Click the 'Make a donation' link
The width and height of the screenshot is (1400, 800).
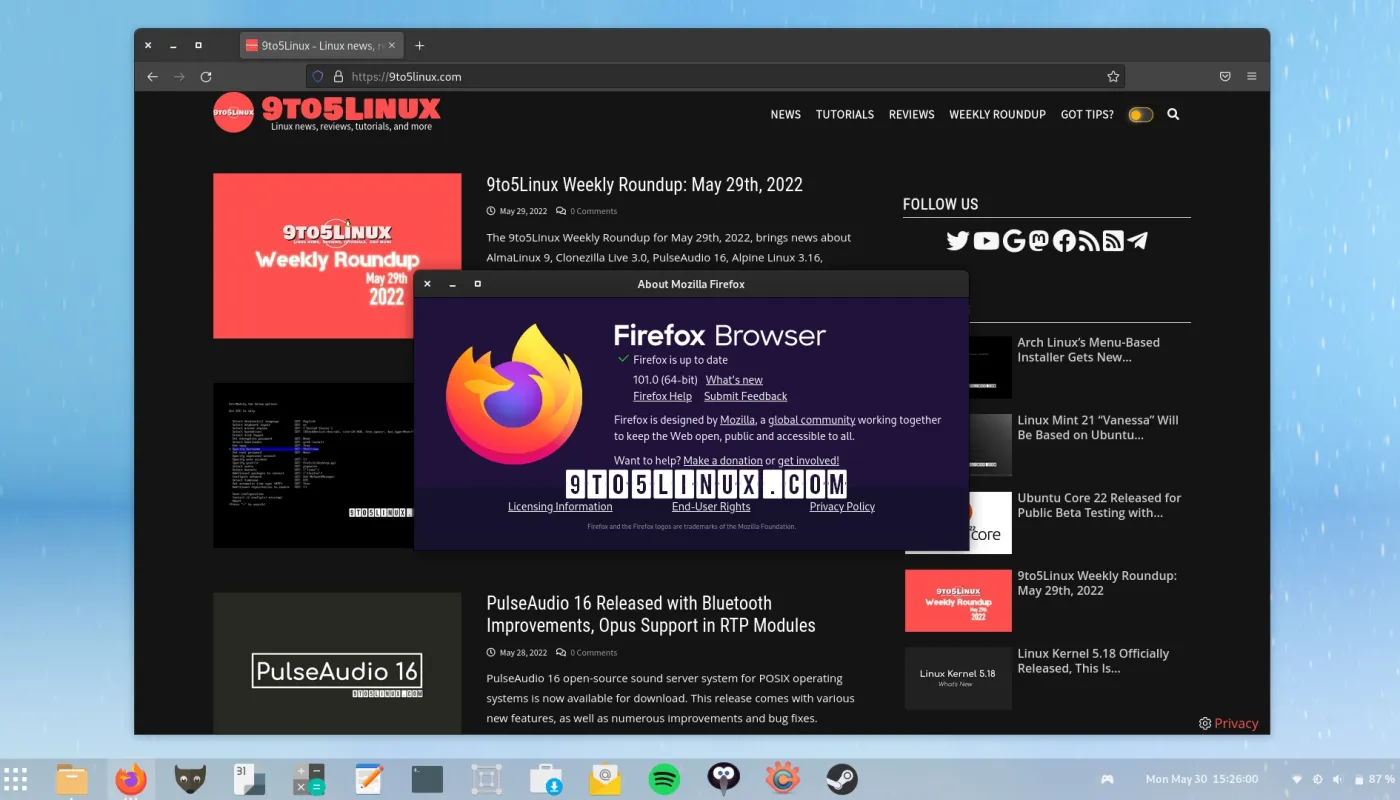[x=723, y=460]
